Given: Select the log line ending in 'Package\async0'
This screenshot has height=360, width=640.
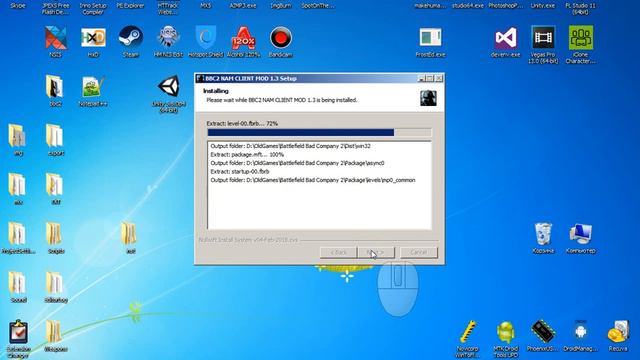Looking at the screenshot, I should coord(297,163).
